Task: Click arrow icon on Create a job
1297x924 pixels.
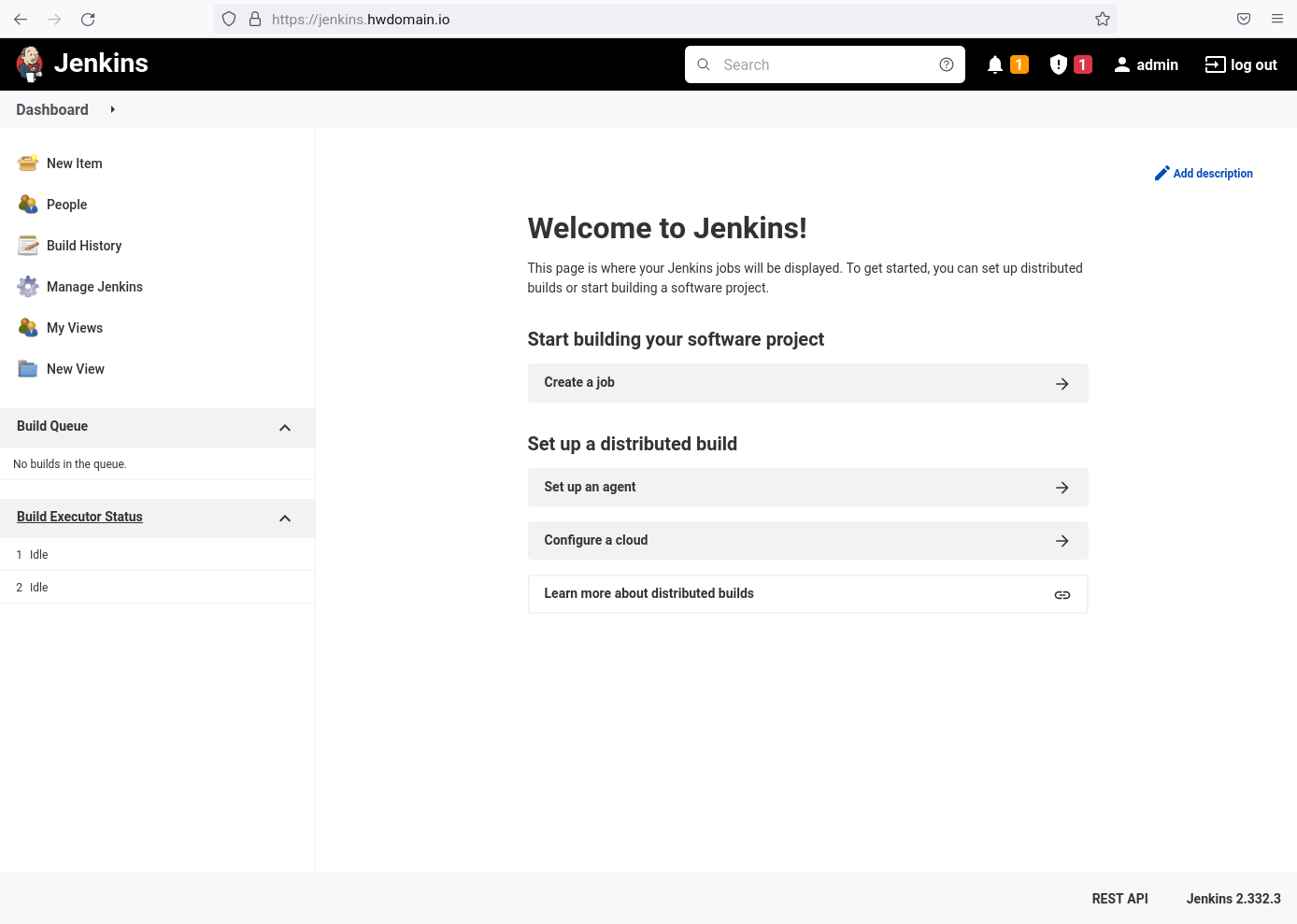Action: click(1062, 384)
